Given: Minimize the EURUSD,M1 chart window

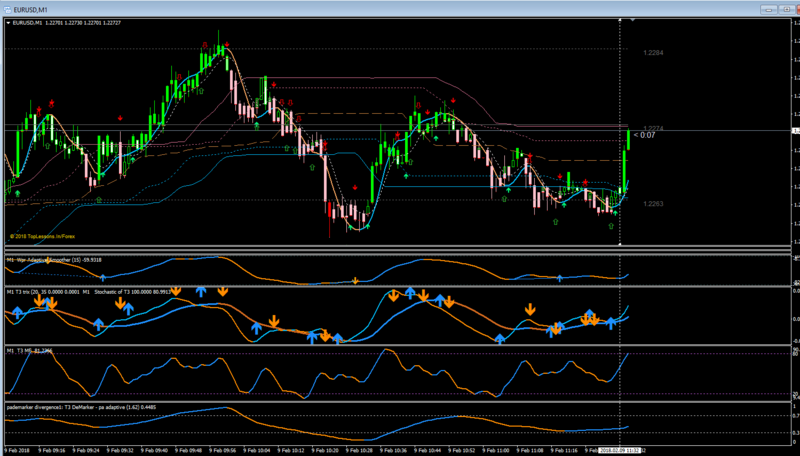Looking at the screenshot, I should click(768, 10).
